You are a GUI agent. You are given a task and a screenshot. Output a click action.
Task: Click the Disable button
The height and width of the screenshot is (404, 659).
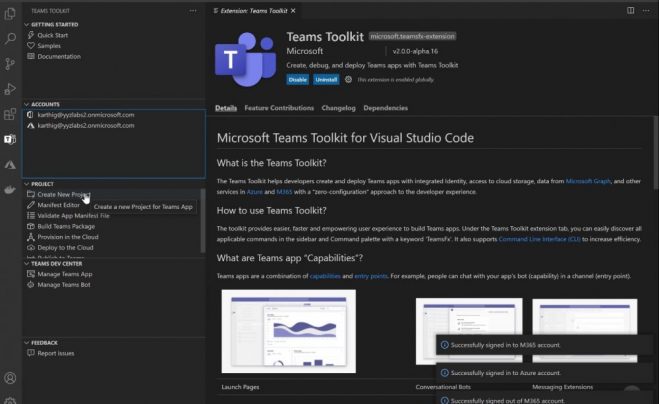point(298,79)
